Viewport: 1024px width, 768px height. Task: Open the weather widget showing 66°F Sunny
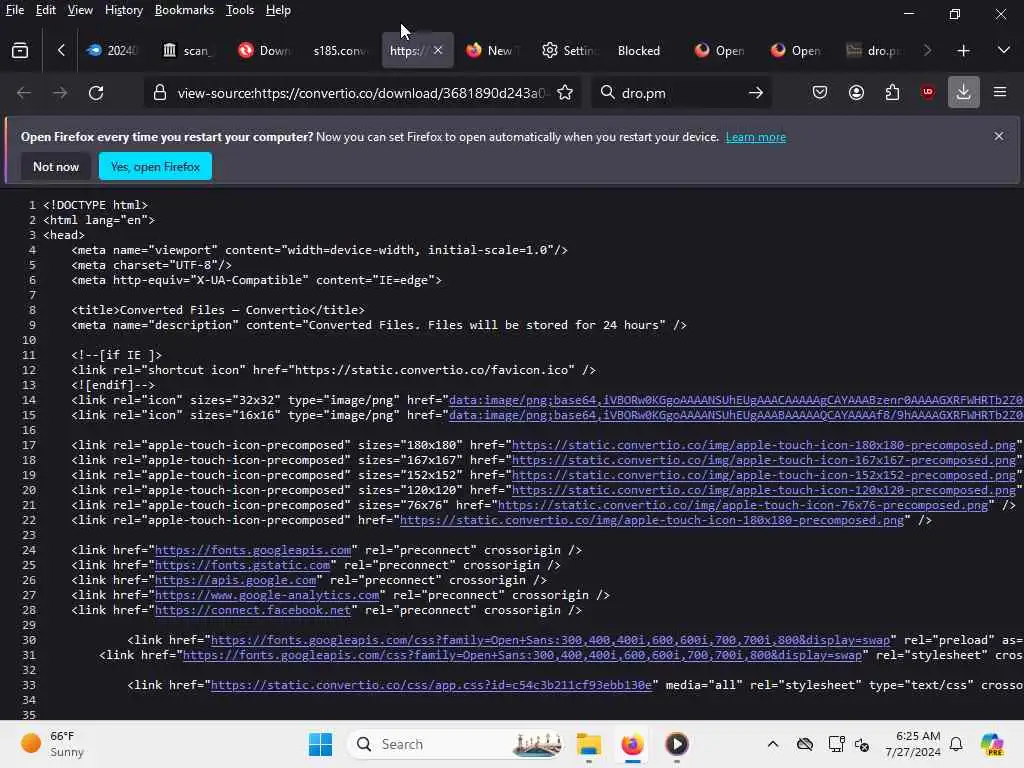click(x=52, y=744)
